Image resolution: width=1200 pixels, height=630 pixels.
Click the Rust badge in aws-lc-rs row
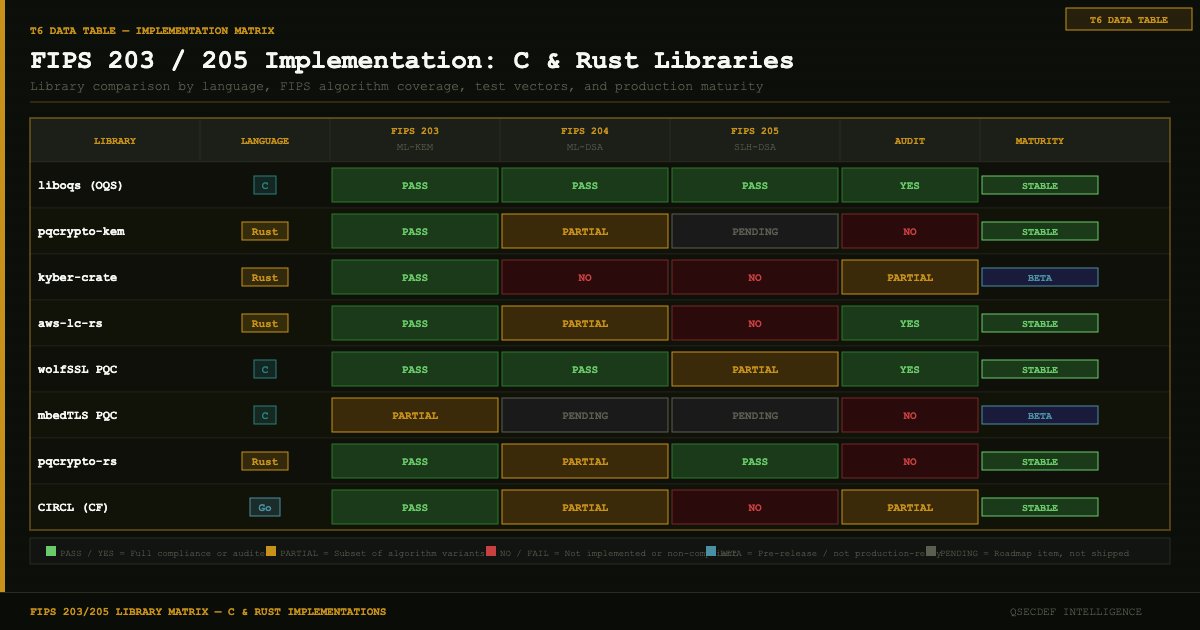pos(265,323)
